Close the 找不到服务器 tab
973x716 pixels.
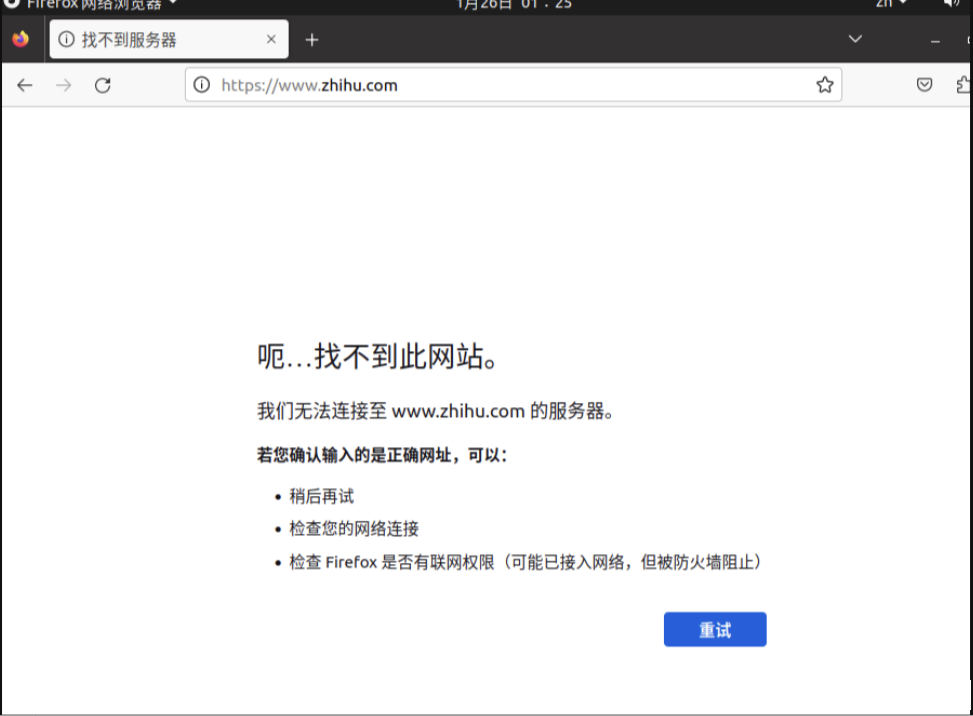(271, 39)
